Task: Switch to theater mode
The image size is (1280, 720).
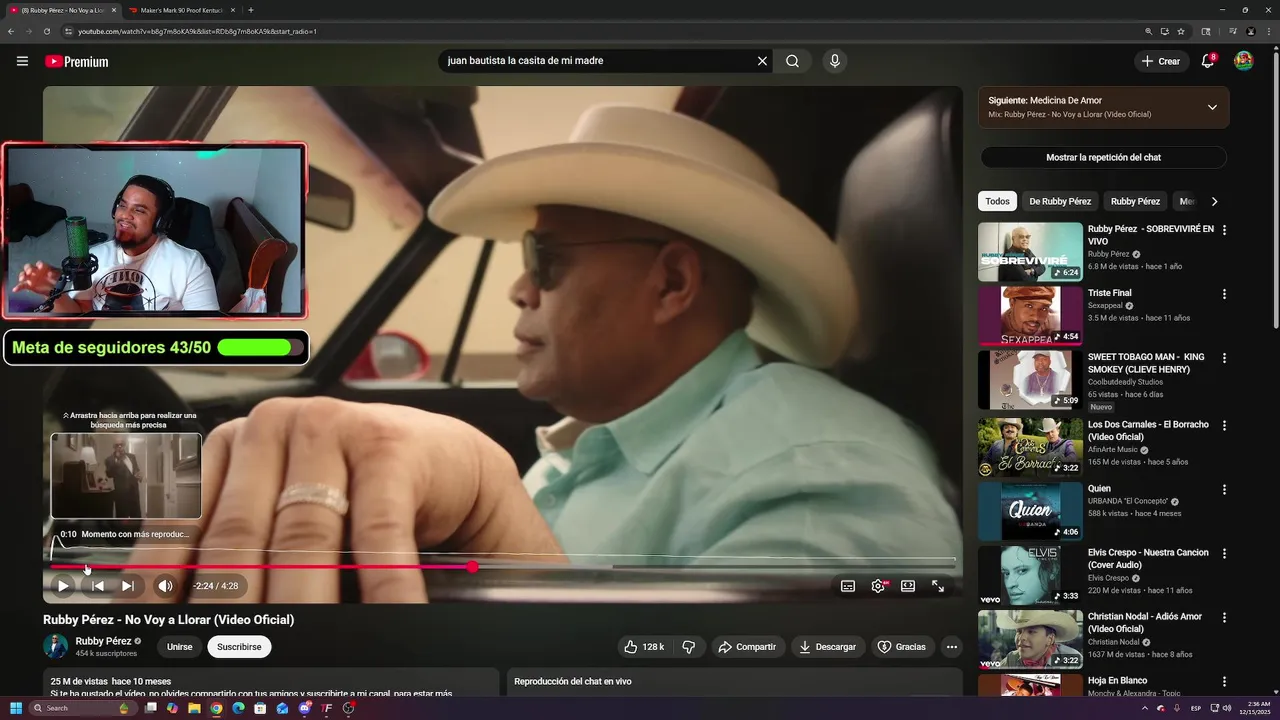Action: click(908, 586)
